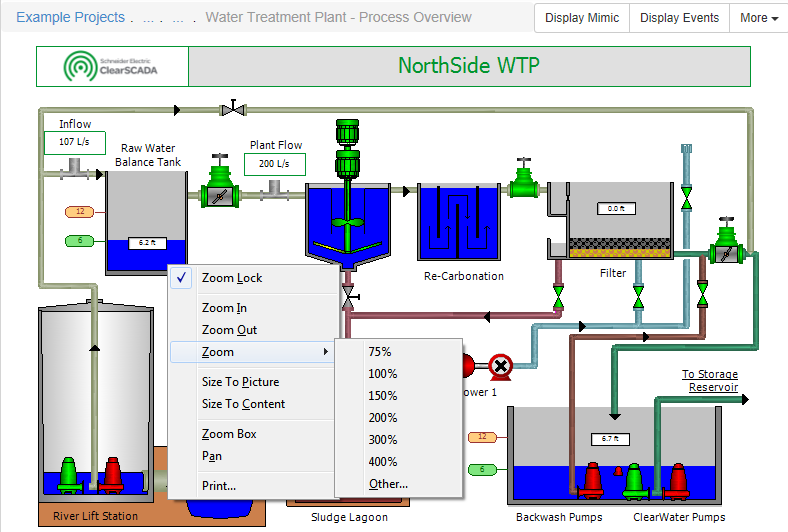
Task: Select 150% zoom level
Action: [383, 396]
